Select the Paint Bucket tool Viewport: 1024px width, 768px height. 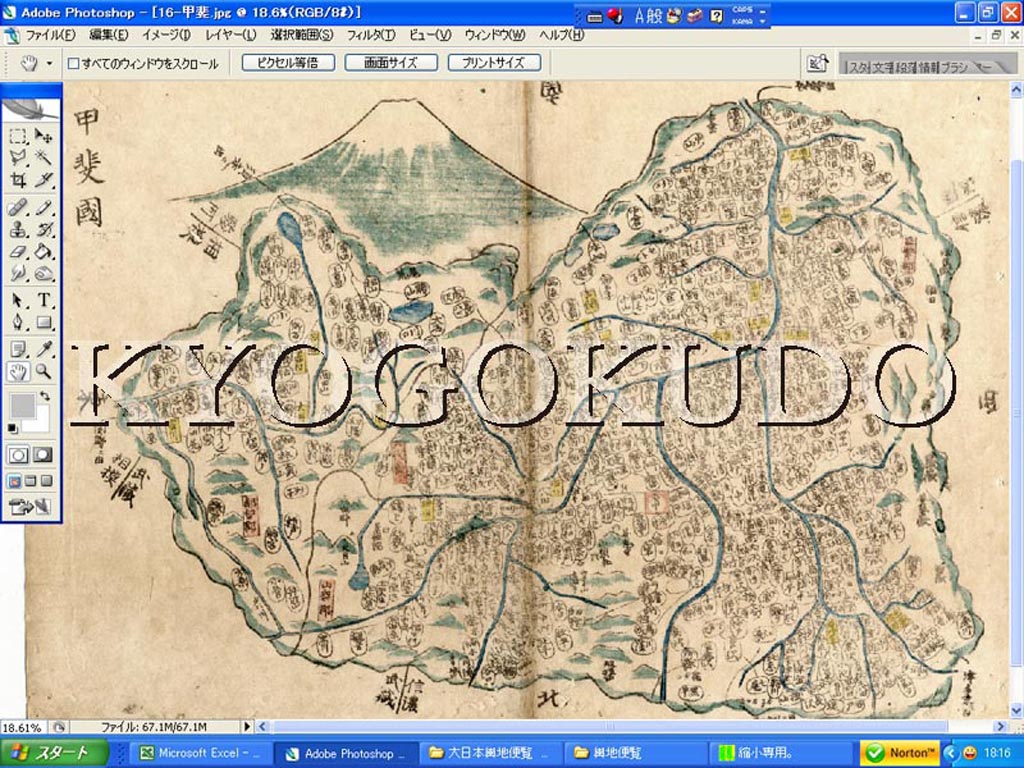pyautogui.click(x=43, y=251)
